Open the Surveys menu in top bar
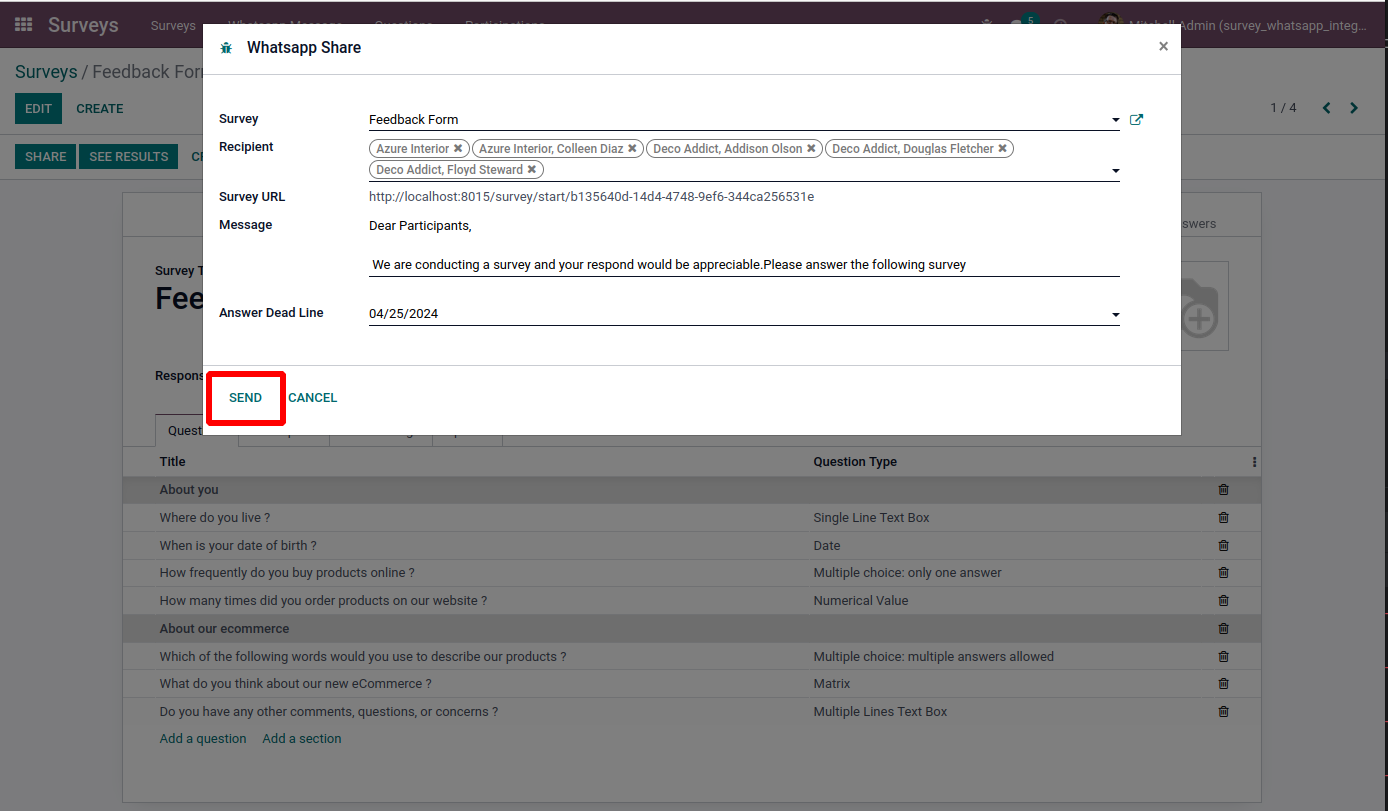Image resolution: width=1388 pixels, height=811 pixels. pyautogui.click(x=173, y=25)
